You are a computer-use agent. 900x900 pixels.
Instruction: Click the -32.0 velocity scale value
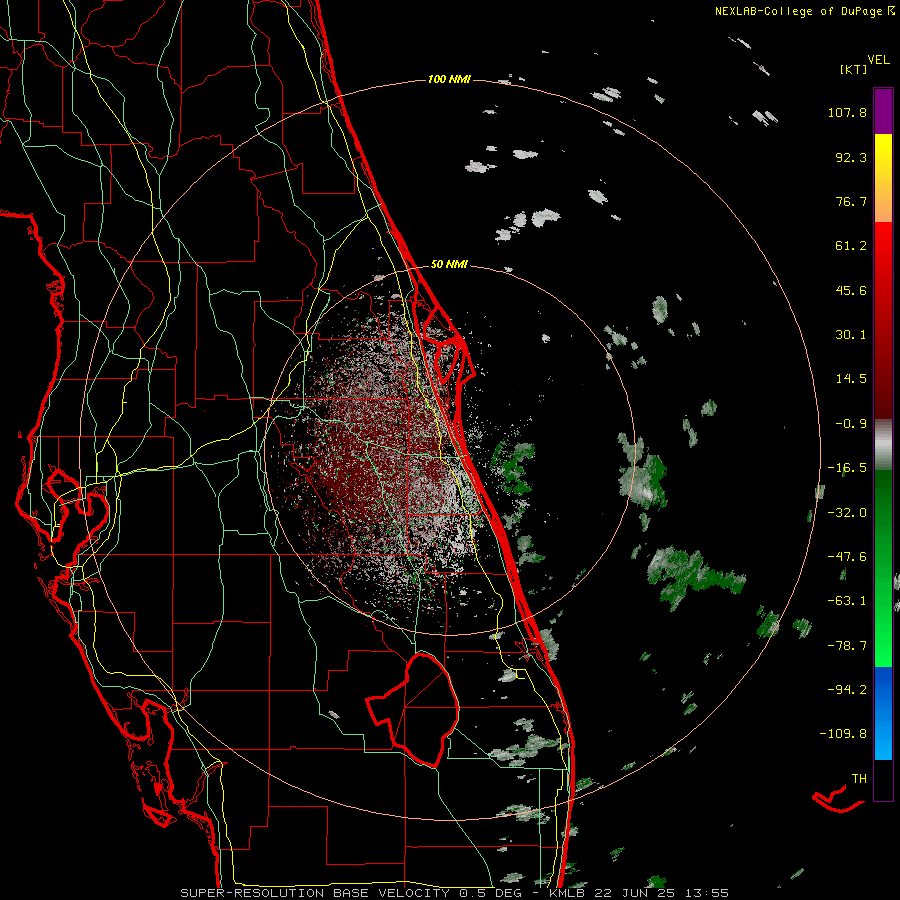tap(847, 513)
